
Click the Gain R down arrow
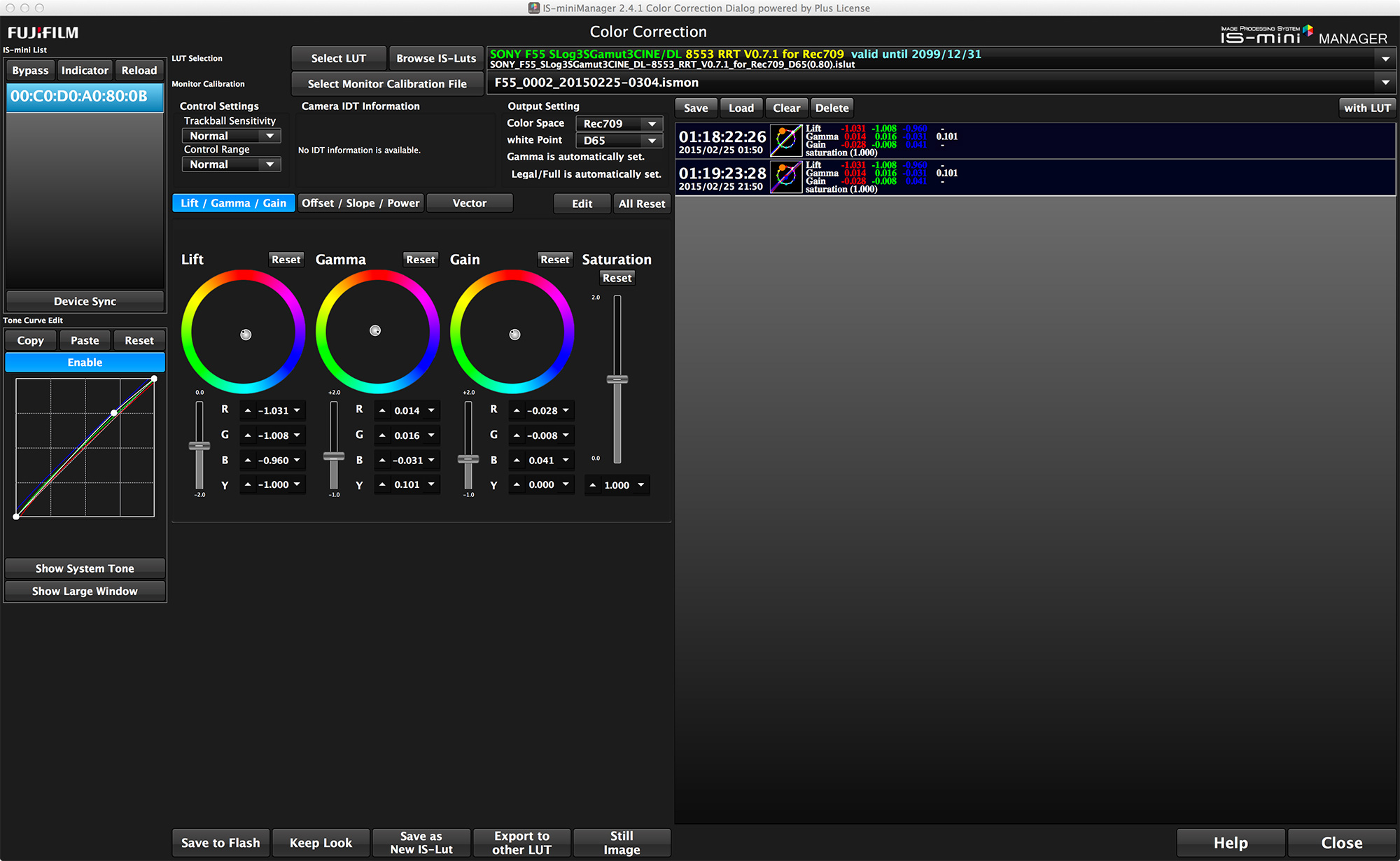[x=566, y=411]
